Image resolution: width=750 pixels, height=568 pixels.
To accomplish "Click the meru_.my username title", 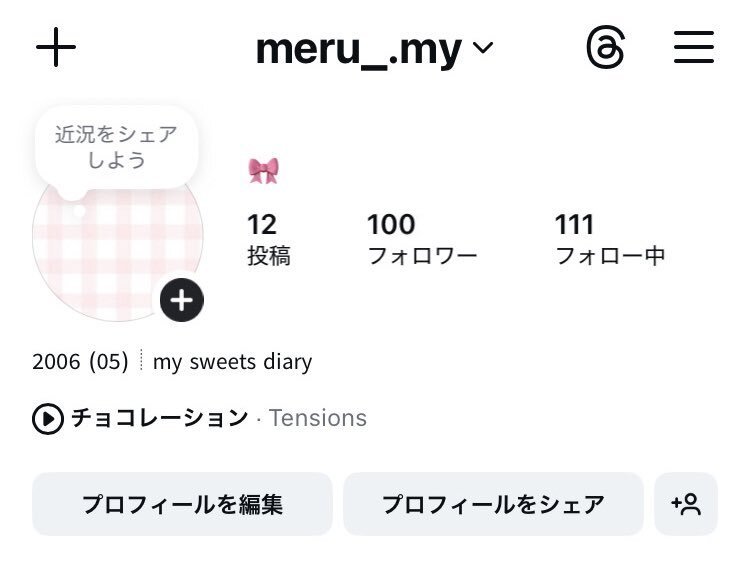I will 358,48.
